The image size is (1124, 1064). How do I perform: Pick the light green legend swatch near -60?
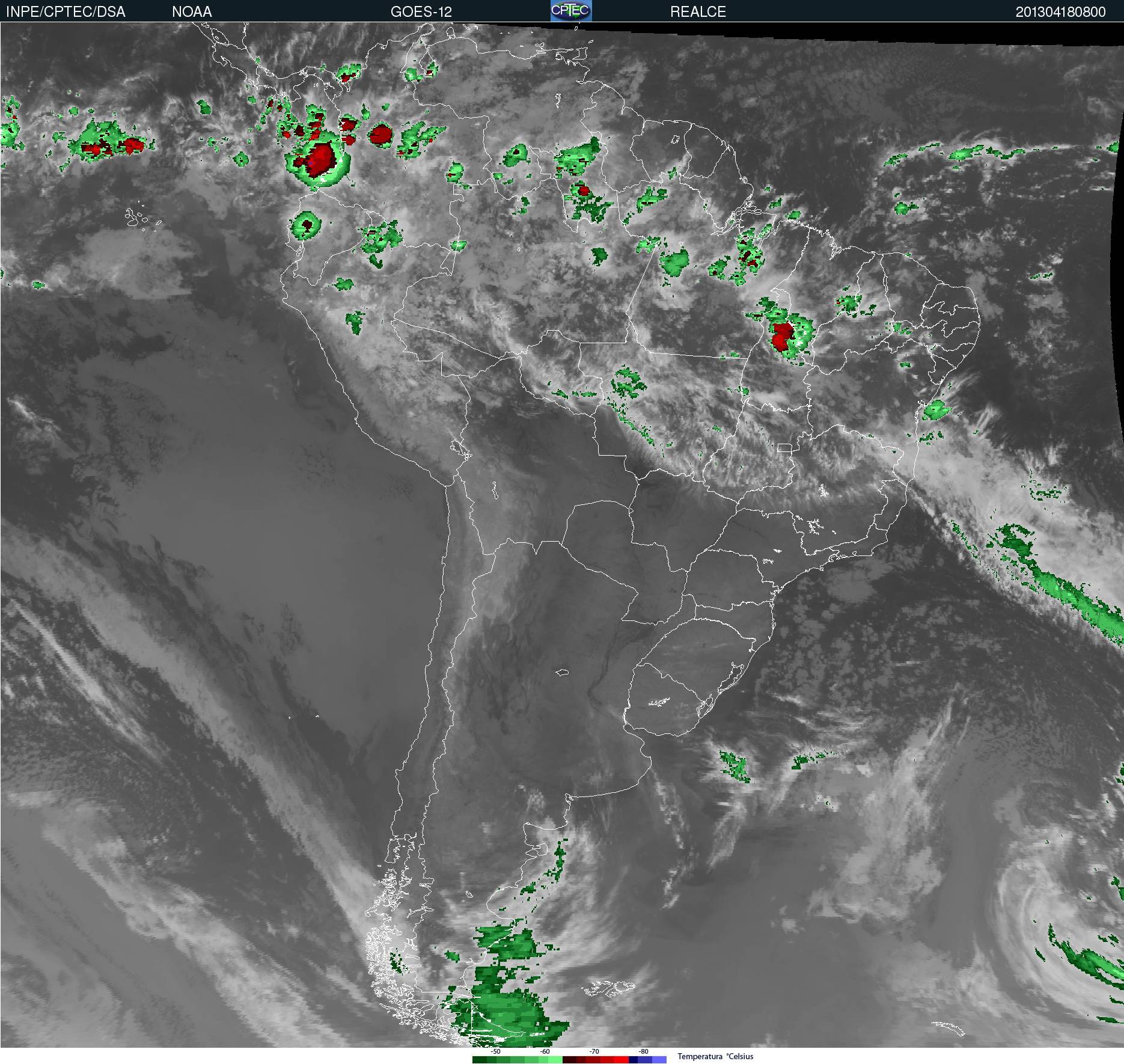555,1060
